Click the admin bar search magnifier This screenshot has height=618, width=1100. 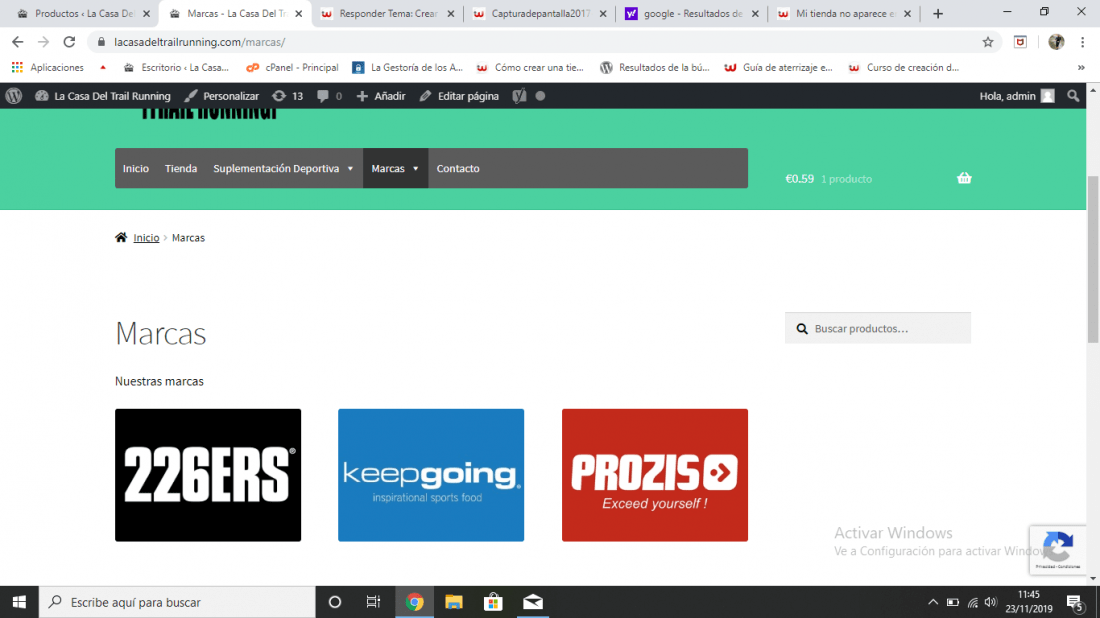[x=1073, y=96]
